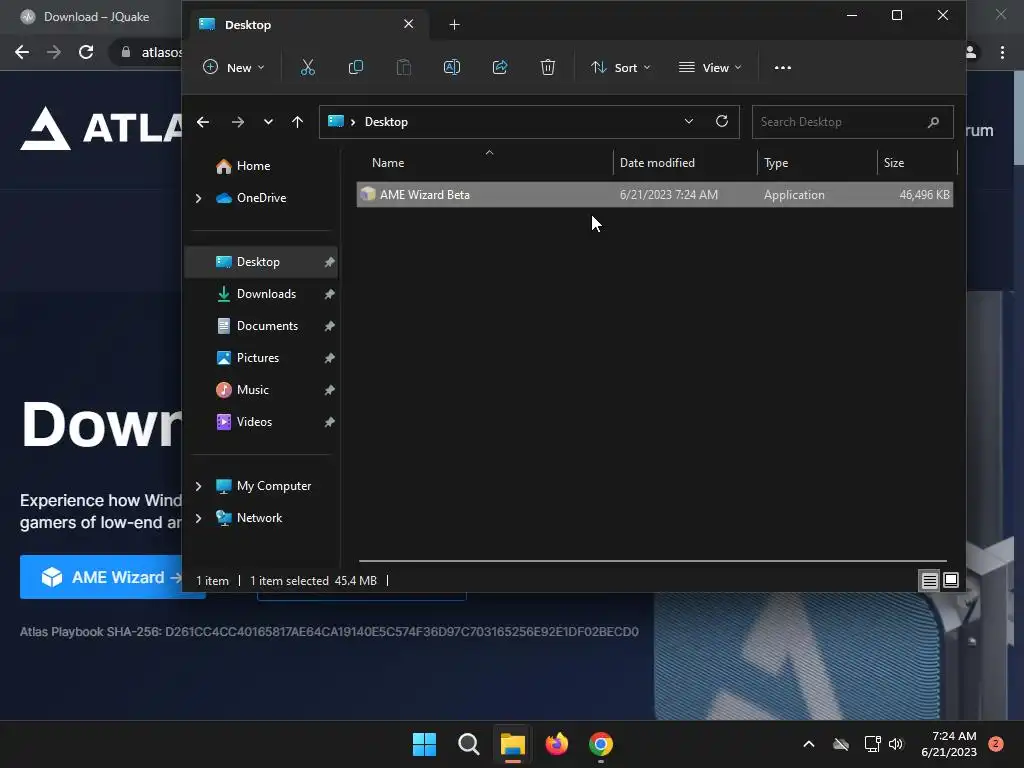The image size is (1024, 768).
Task: Toggle the pin beside Downloads
Action: (330, 294)
